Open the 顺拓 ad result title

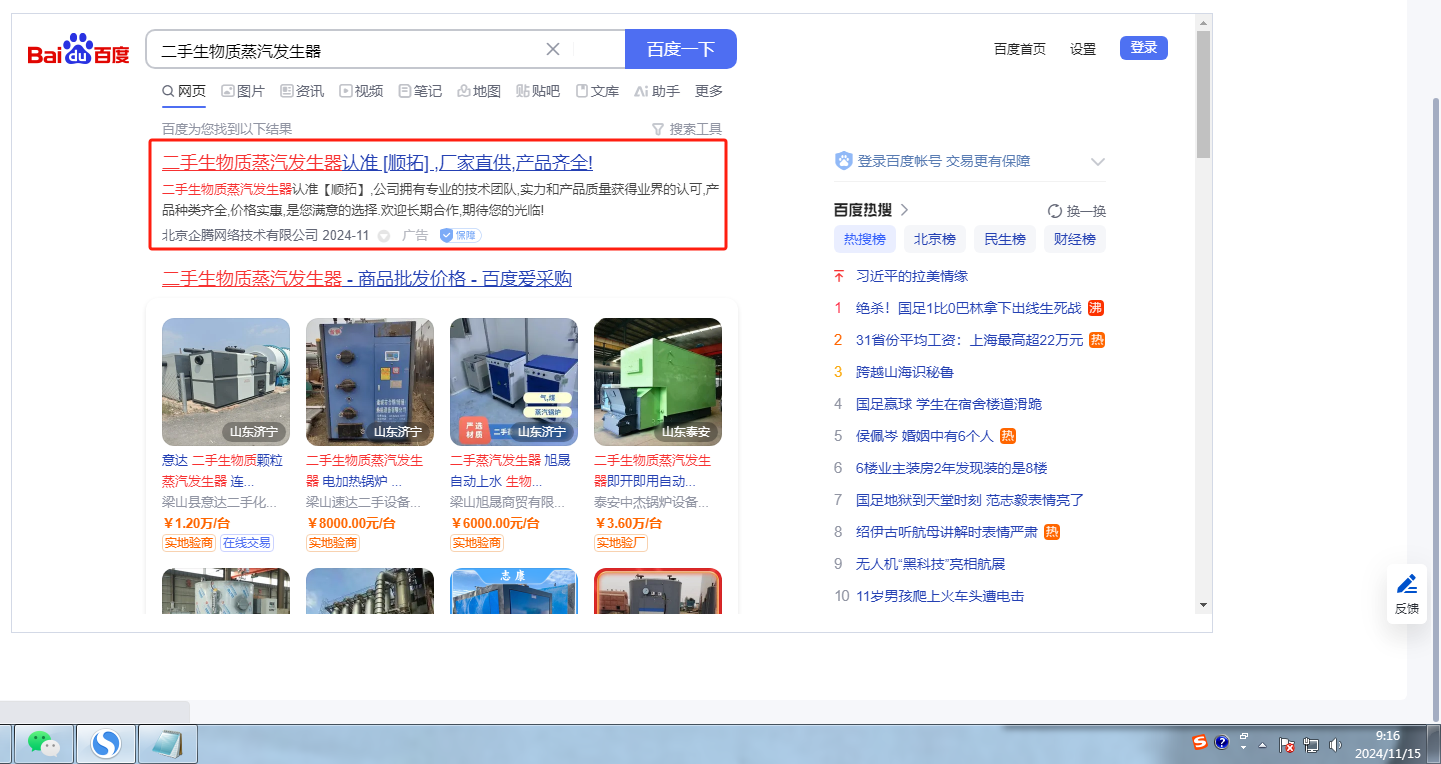(378, 162)
